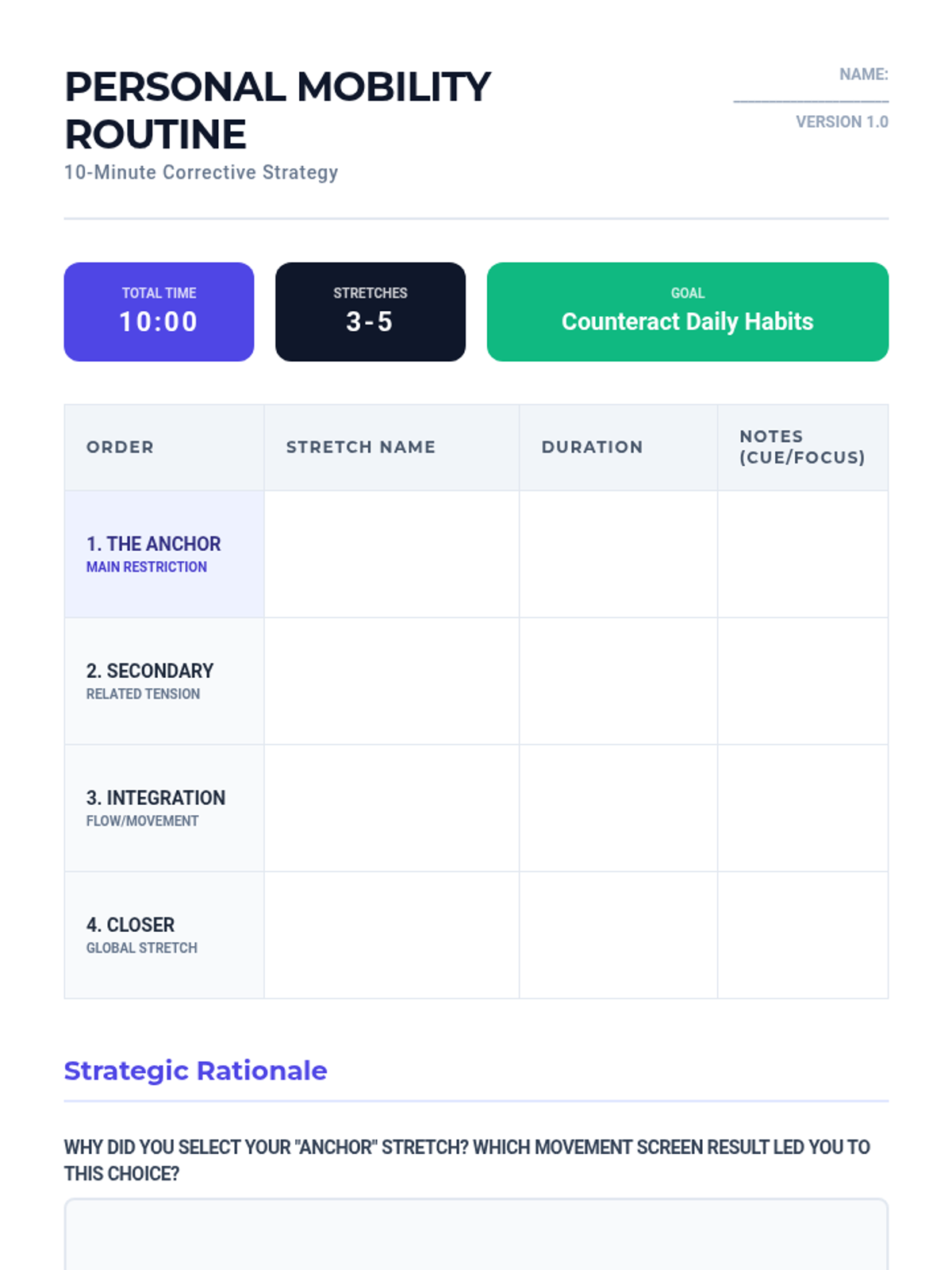
Task: Click the Anchor row stretch name cell
Action: pos(392,554)
